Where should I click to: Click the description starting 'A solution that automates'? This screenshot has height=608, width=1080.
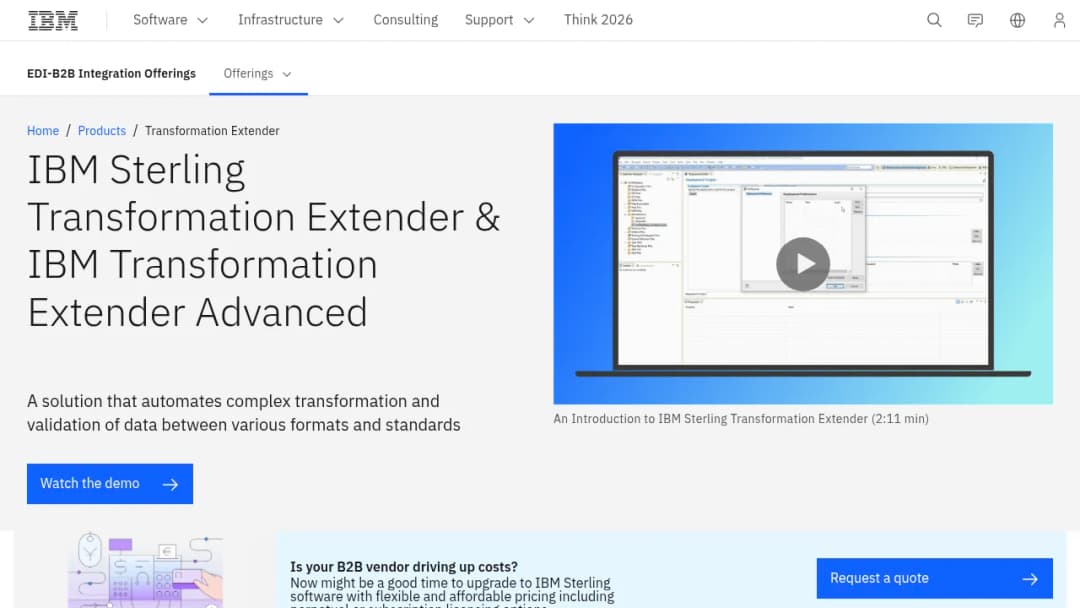coord(244,413)
